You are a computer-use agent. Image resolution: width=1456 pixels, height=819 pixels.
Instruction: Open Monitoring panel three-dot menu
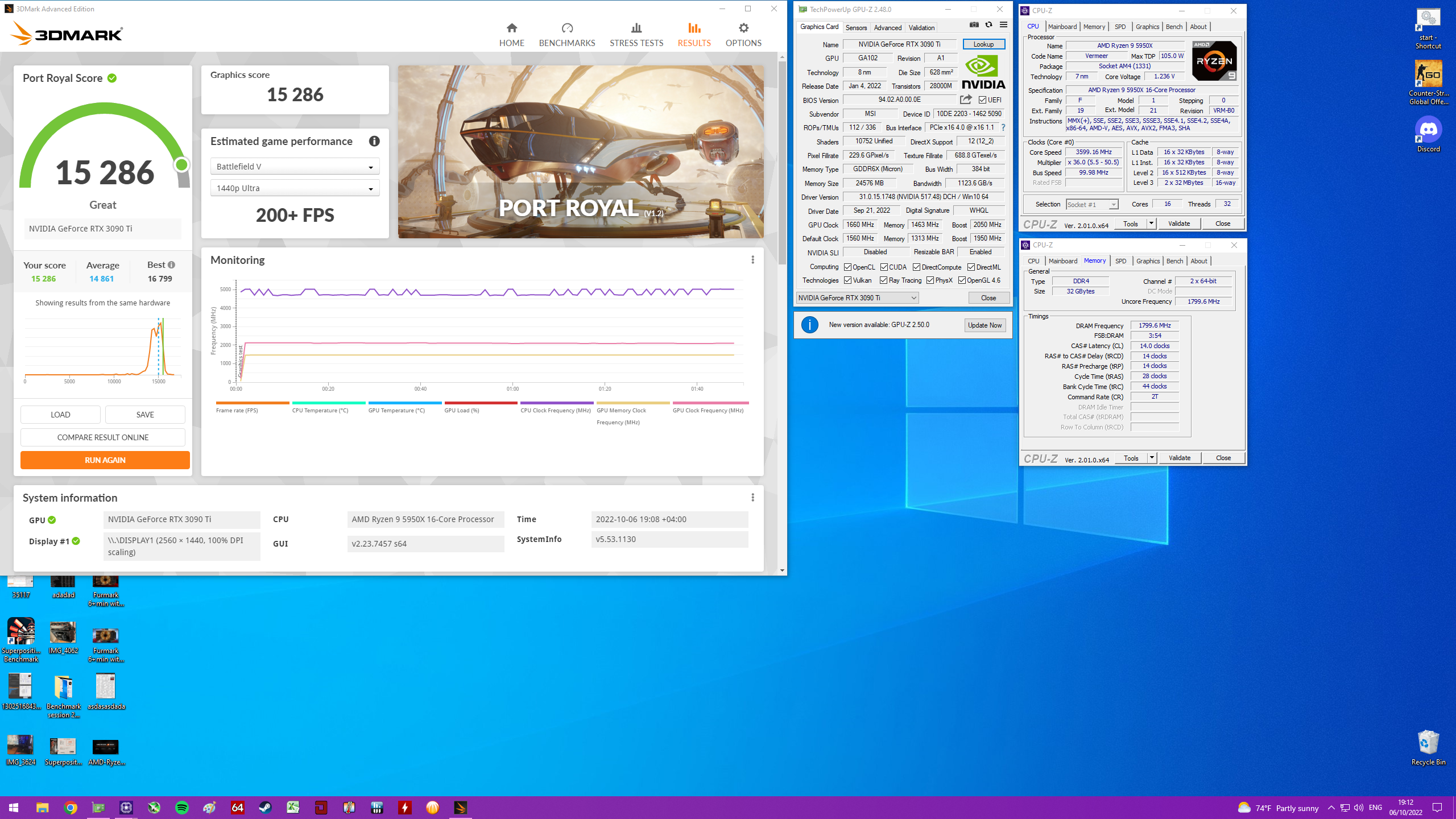pos(752,260)
